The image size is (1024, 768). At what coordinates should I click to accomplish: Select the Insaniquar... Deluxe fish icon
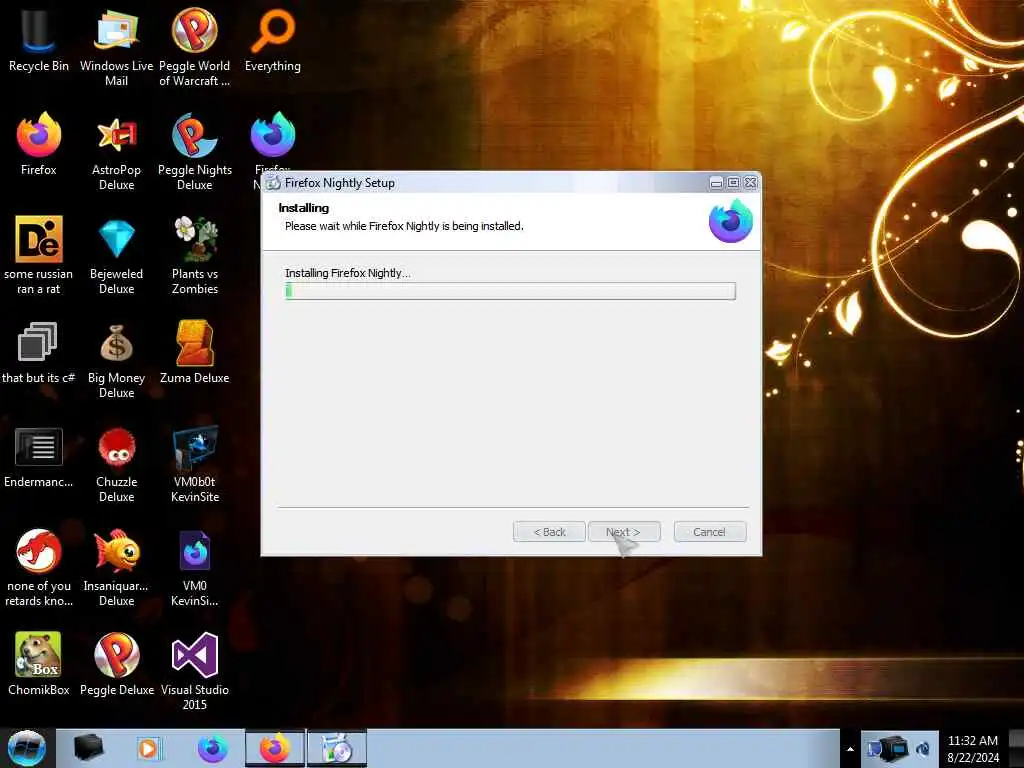click(x=116, y=567)
